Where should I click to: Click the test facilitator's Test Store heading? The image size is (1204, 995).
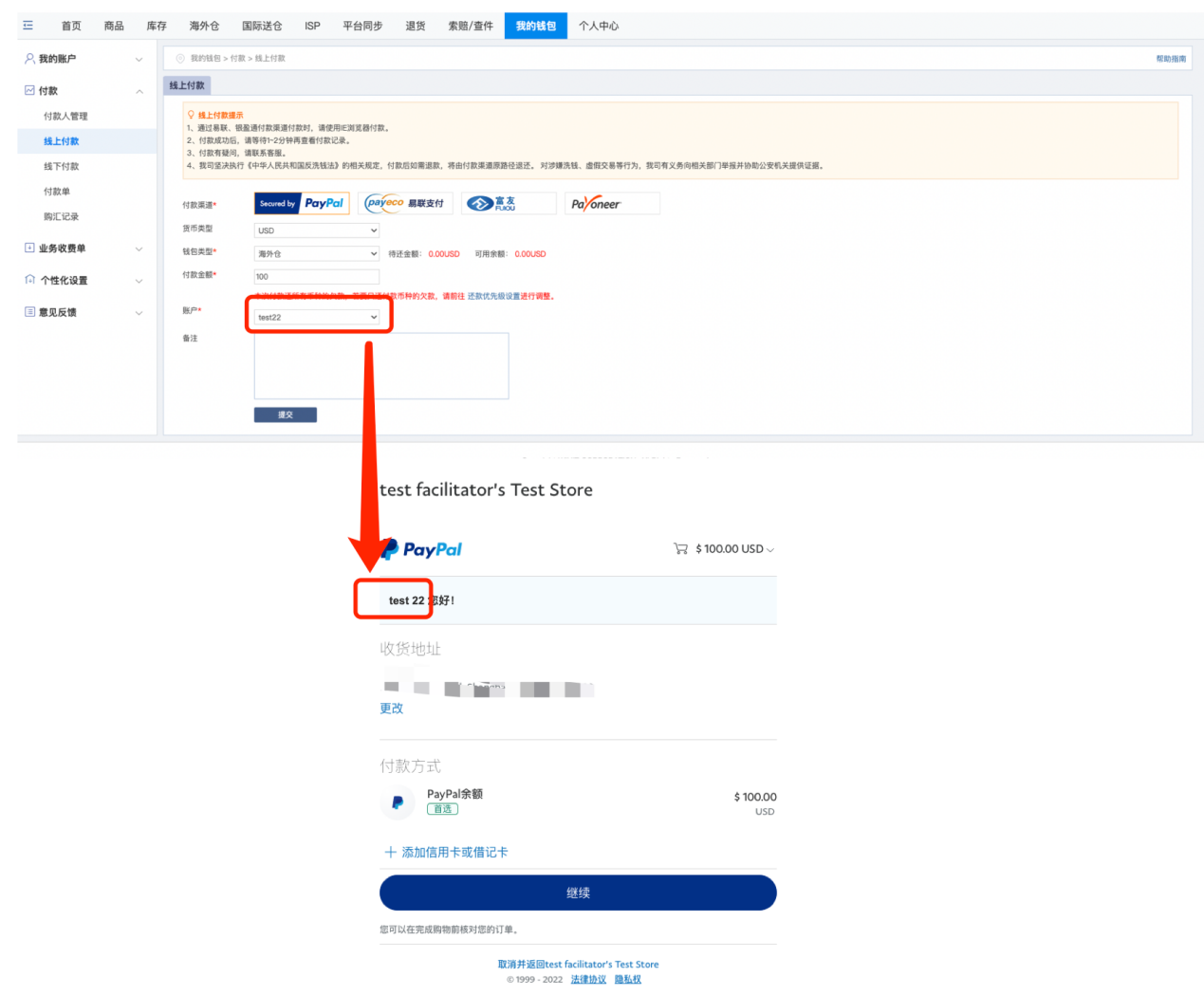pyautogui.click(x=486, y=490)
